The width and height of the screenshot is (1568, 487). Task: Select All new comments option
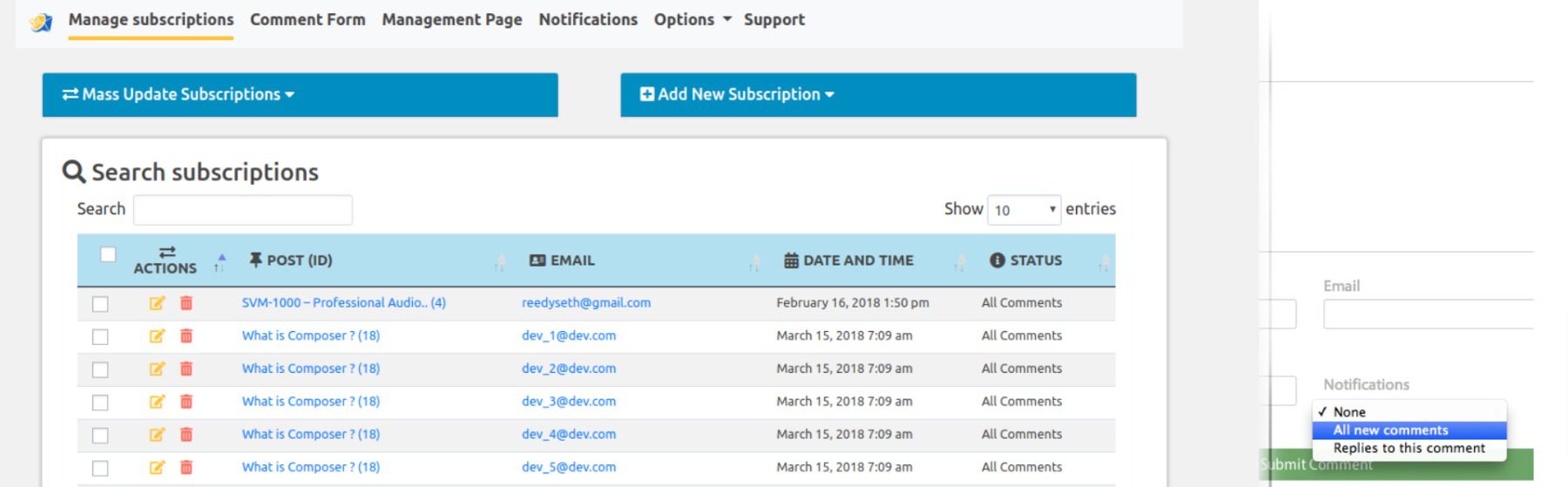point(1409,430)
